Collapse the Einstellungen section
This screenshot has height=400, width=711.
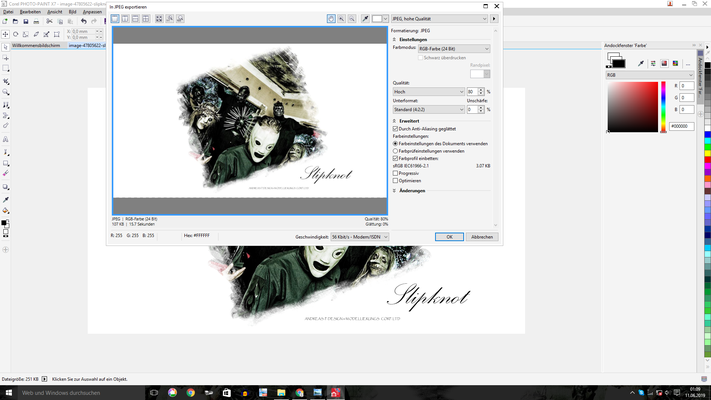[x=394, y=39]
